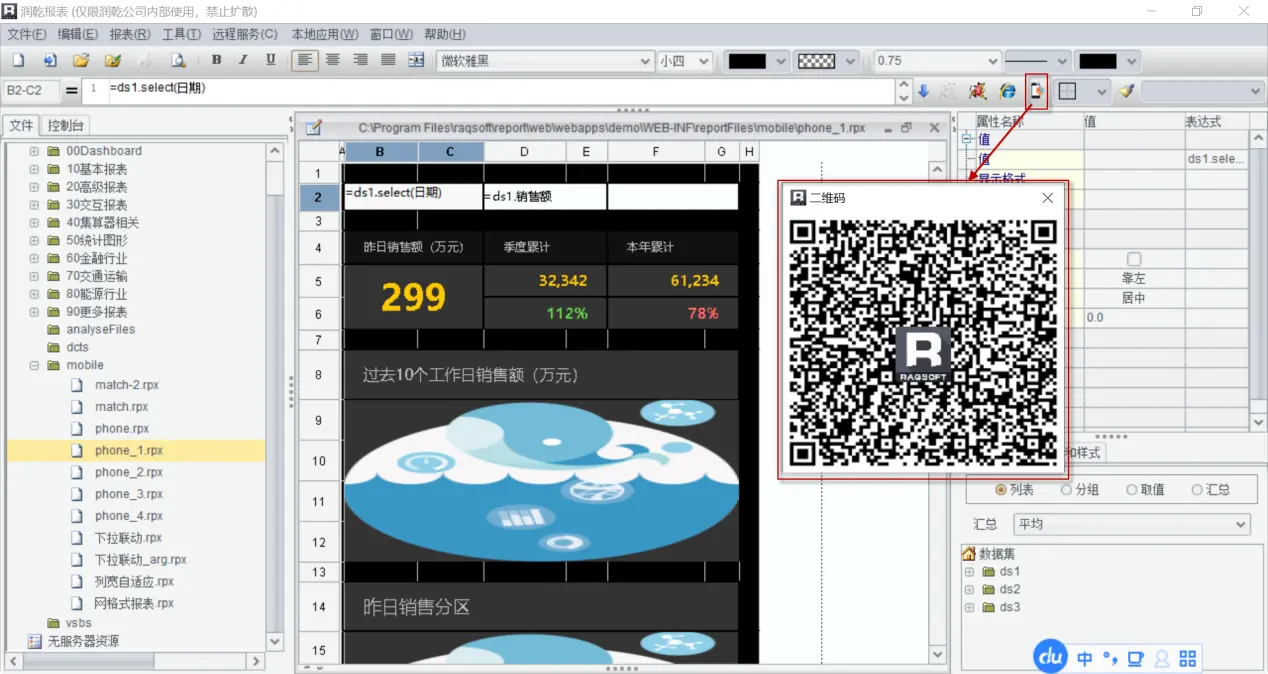Expand the 00Dashboard folder

34,151
